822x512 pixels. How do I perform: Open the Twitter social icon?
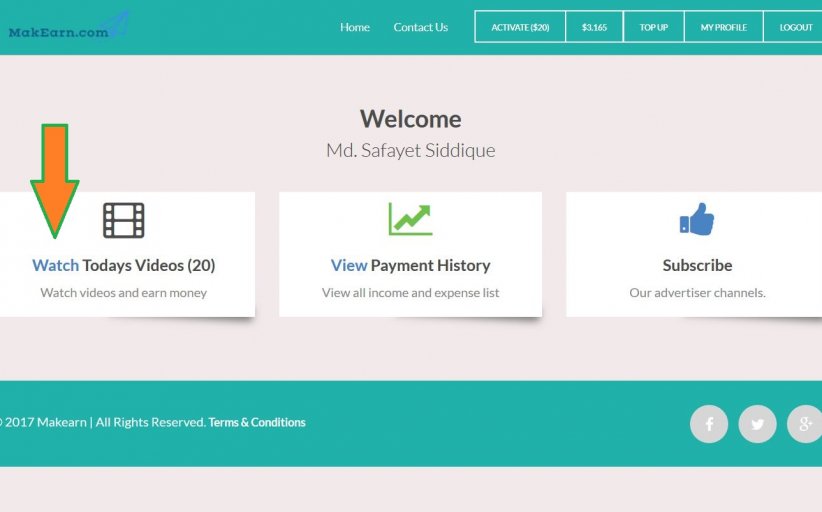pyautogui.click(x=757, y=424)
